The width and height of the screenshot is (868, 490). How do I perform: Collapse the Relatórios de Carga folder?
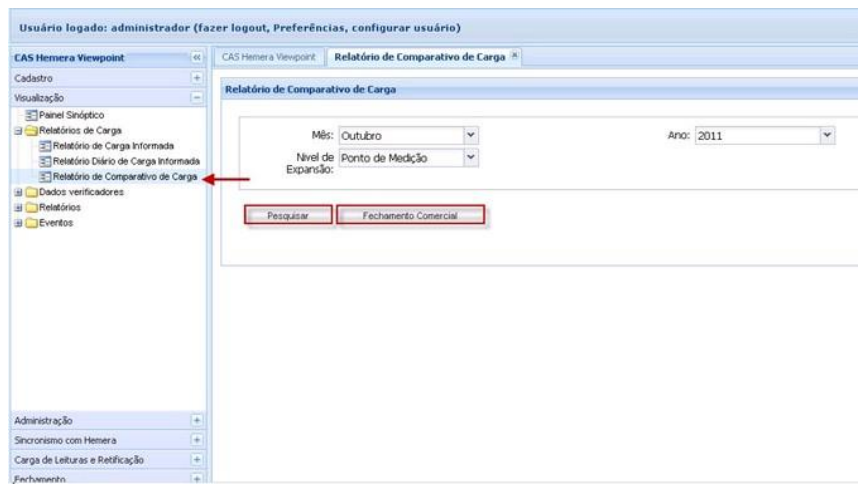9,130
